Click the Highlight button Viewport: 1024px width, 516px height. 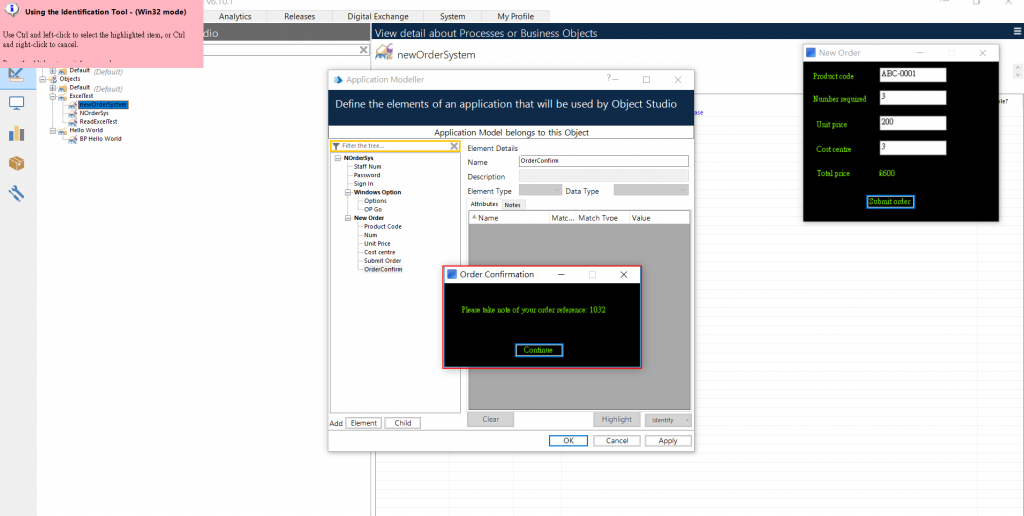point(616,419)
